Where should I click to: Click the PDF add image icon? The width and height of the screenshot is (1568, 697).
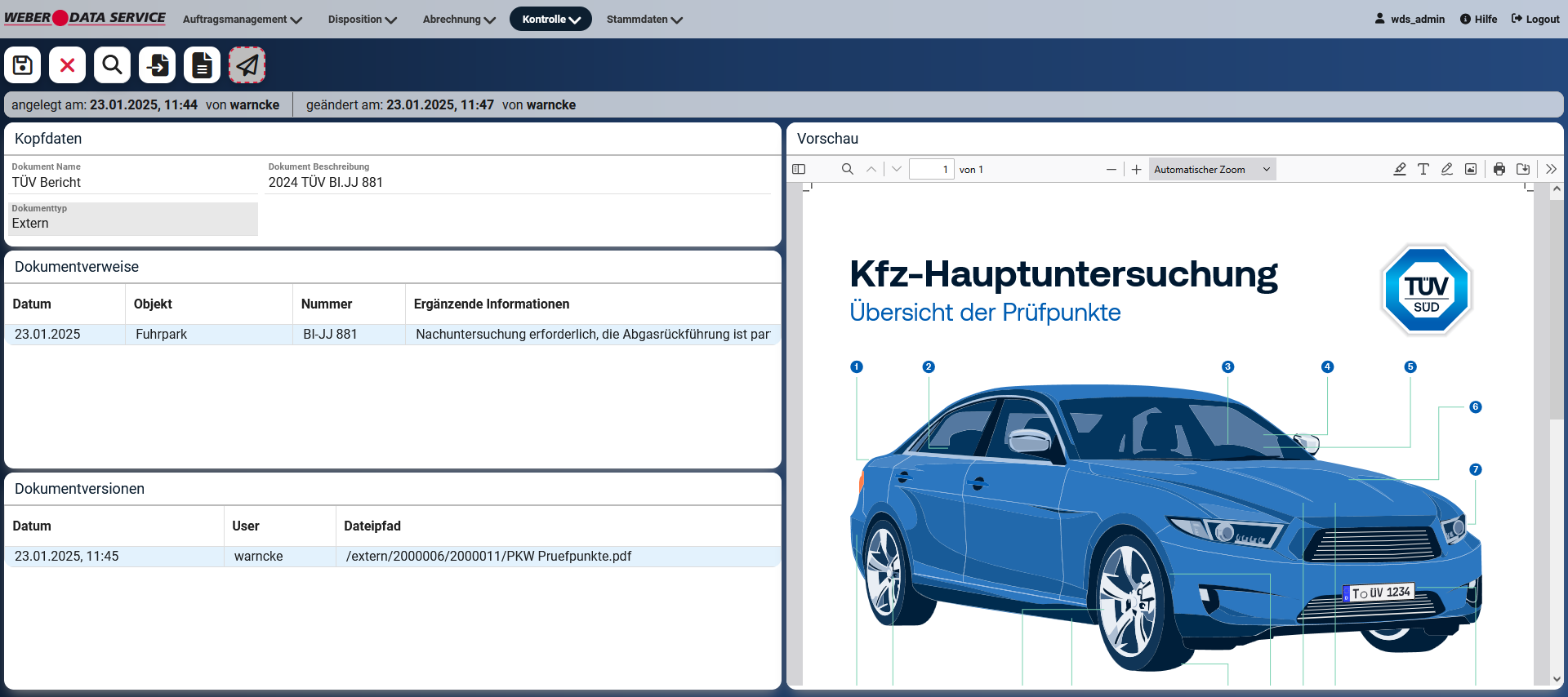[1471, 169]
